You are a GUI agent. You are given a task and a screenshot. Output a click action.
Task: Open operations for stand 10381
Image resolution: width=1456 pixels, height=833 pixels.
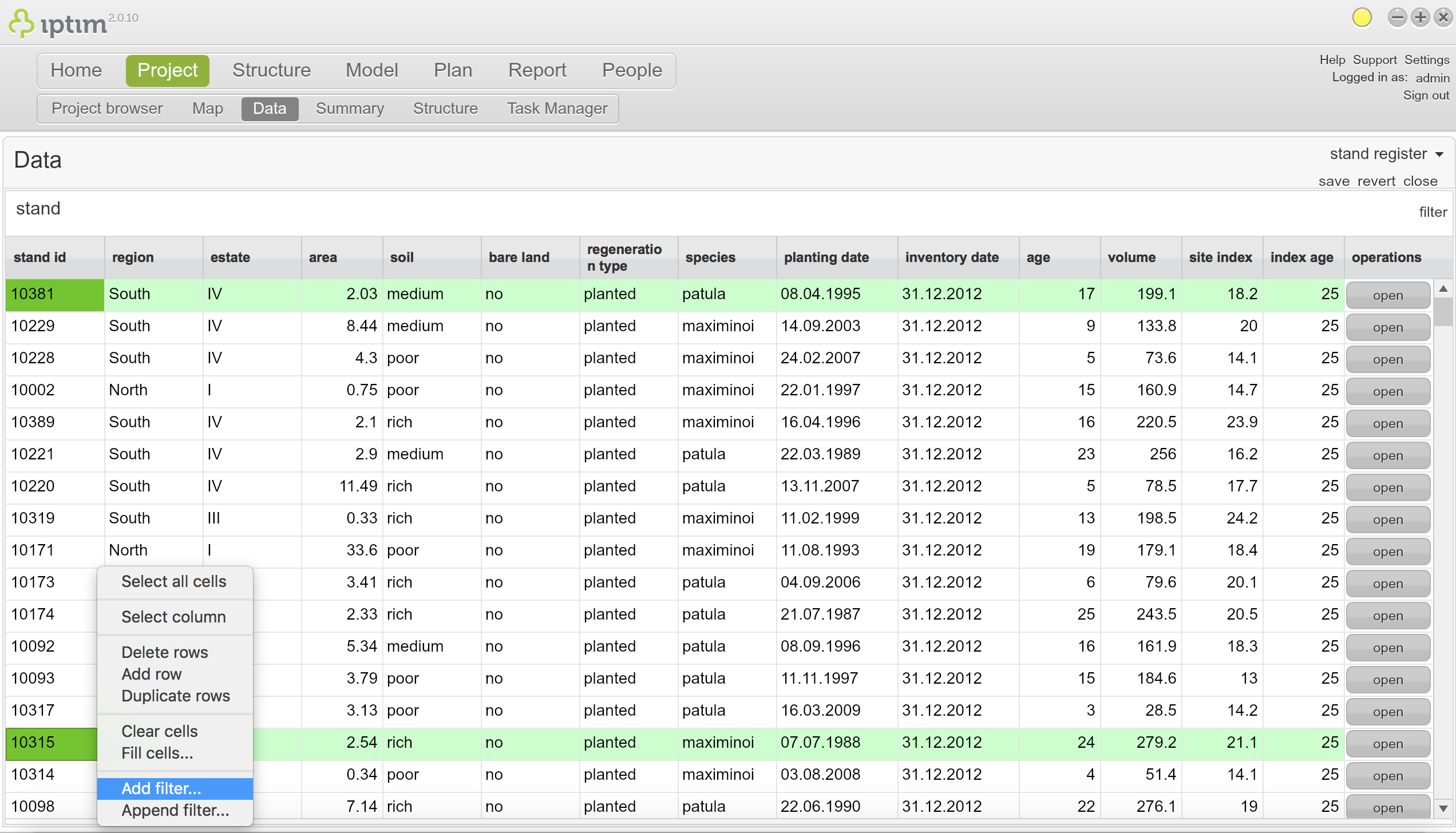coord(1388,295)
